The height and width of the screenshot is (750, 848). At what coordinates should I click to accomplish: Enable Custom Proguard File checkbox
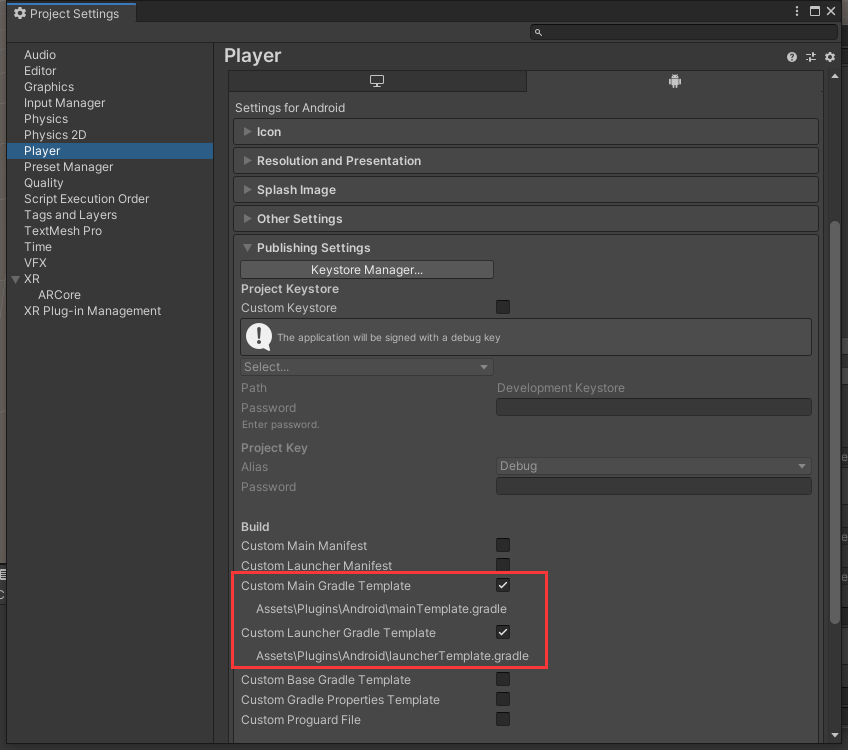[503, 719]
